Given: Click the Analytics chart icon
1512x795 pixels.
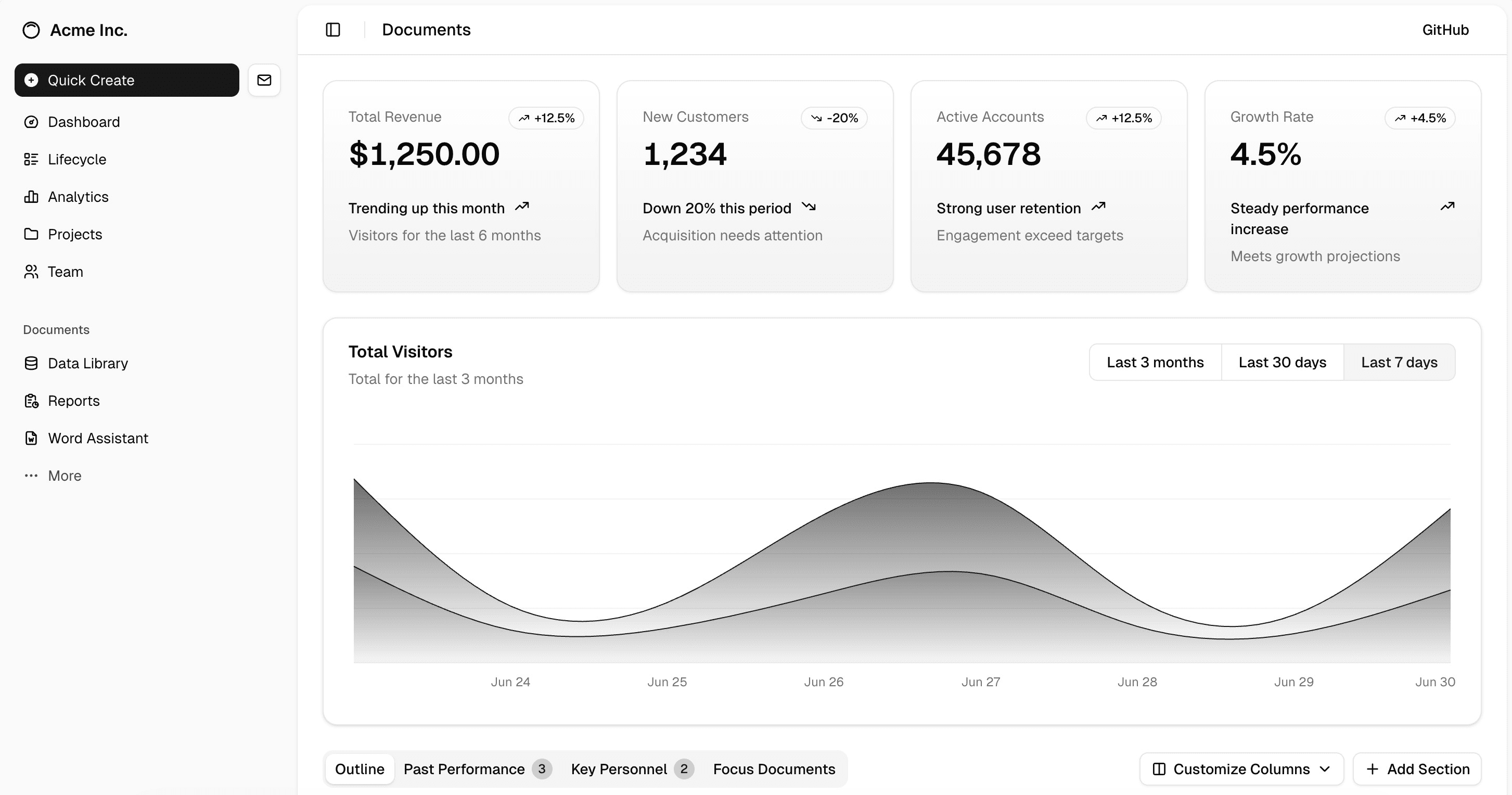Looking at the screenshot, I should point(32,197).
